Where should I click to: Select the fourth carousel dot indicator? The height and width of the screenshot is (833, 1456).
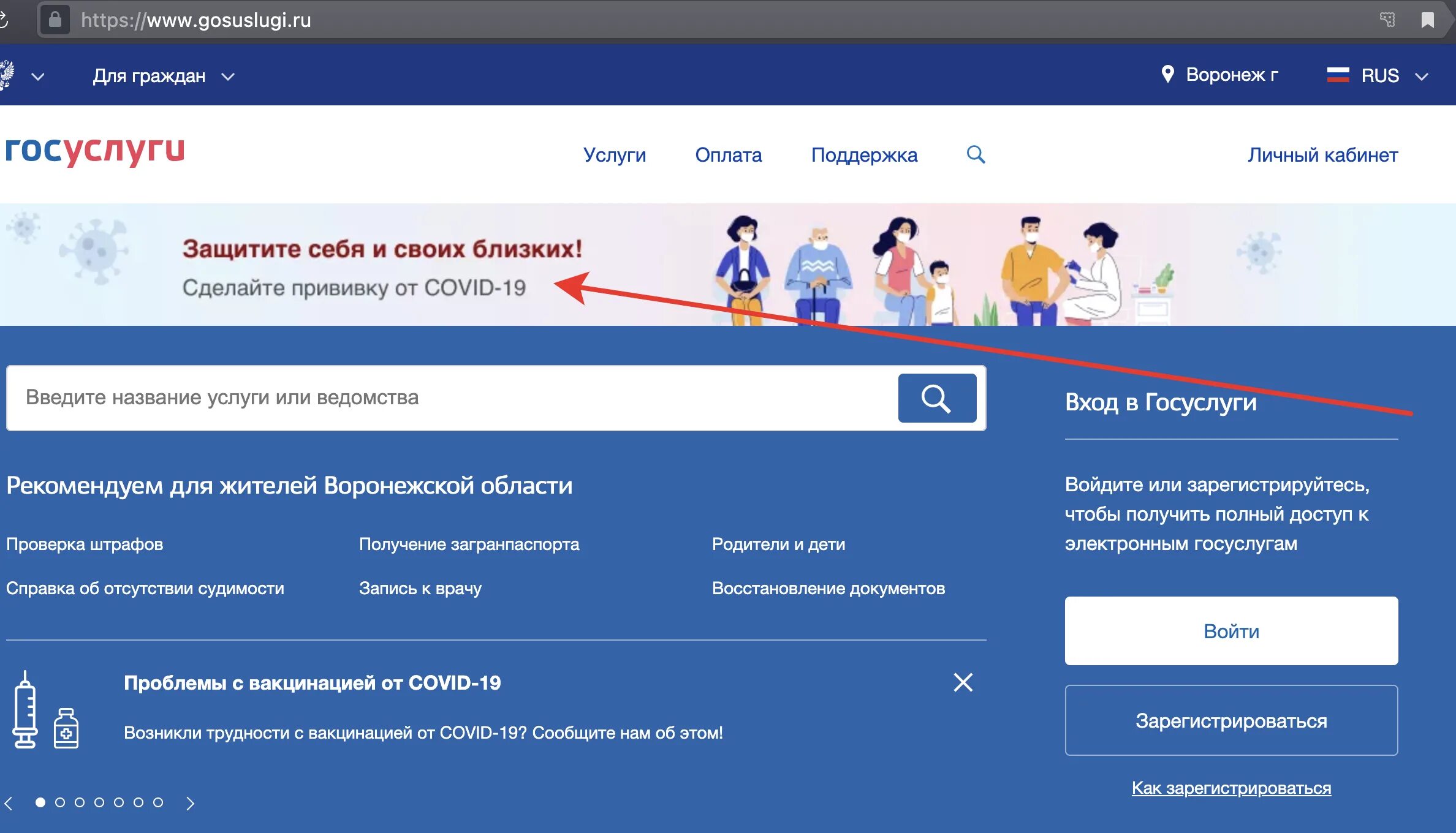[x=99, y=802]
